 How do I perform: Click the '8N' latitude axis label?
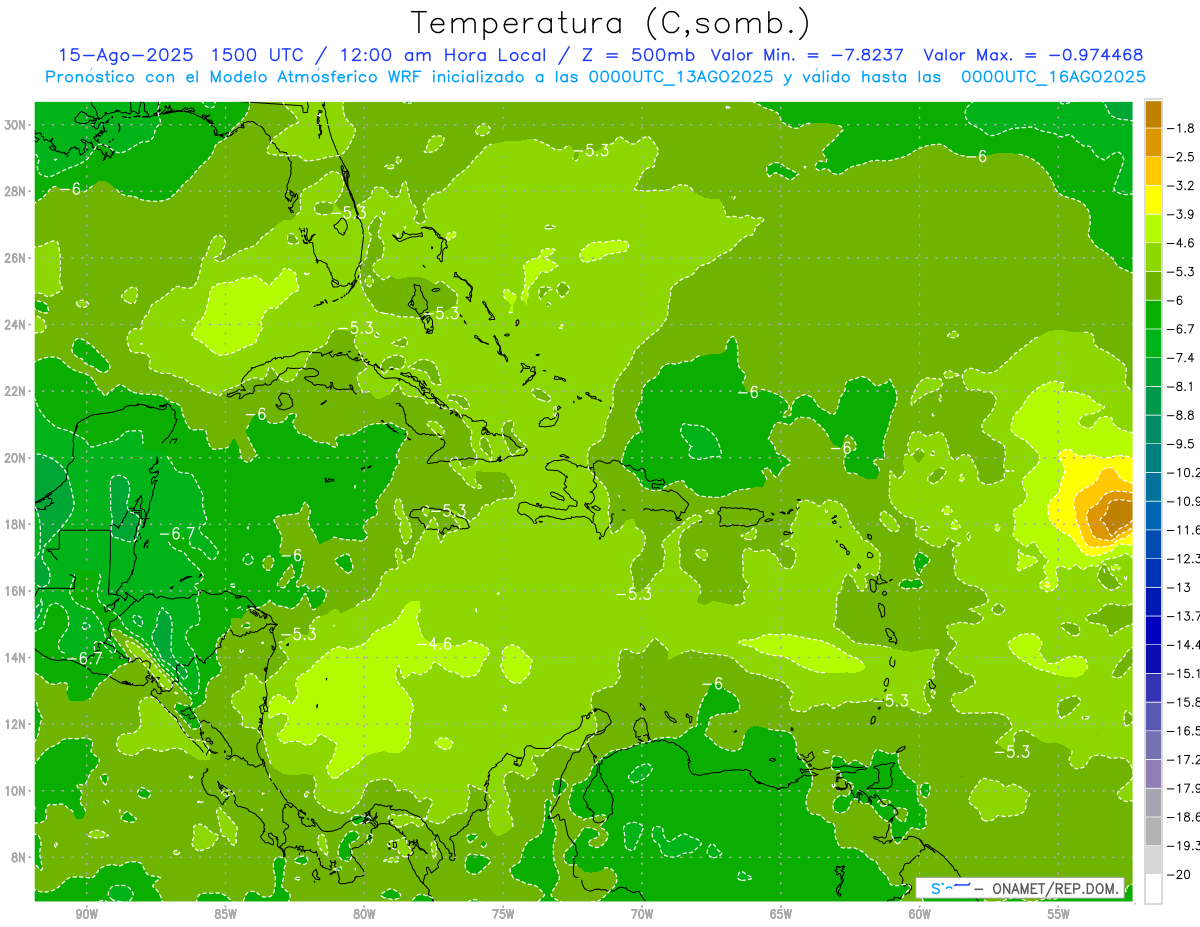(20, 857)
